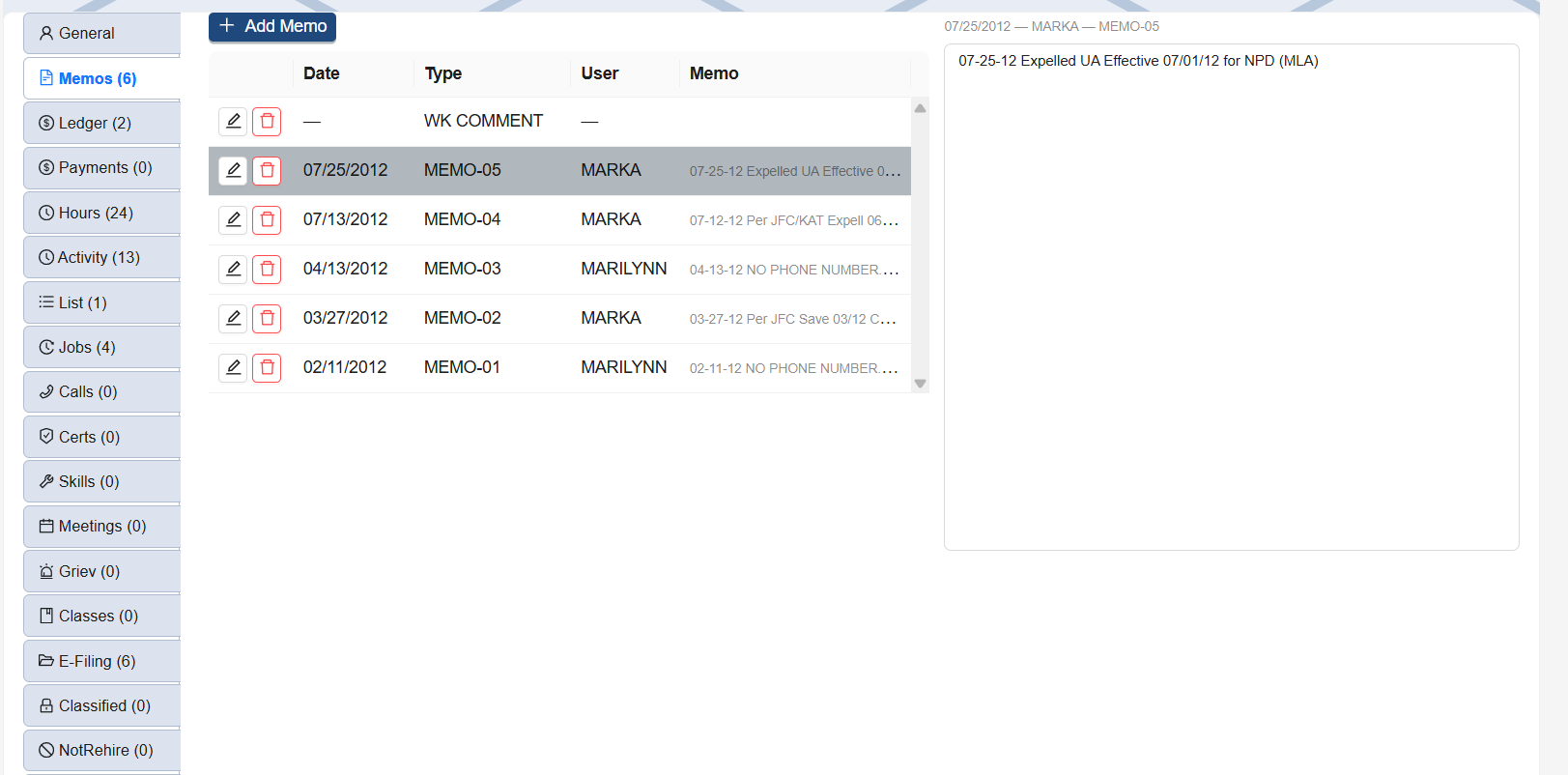The height and width of the screenshot is (775, 1568).
Task: Edit the MEMO-03 row
Action: click(x=233, y=270)
